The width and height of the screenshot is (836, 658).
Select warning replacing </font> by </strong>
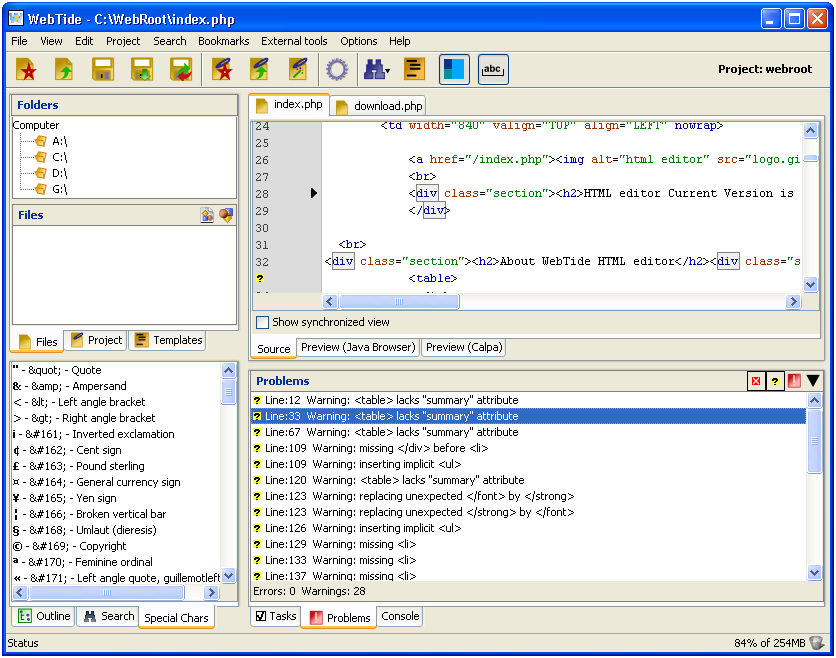pos(528,496)
